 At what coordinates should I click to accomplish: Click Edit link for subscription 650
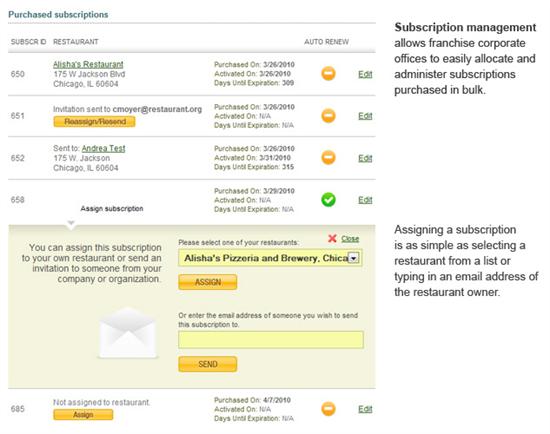pos(365,74)
